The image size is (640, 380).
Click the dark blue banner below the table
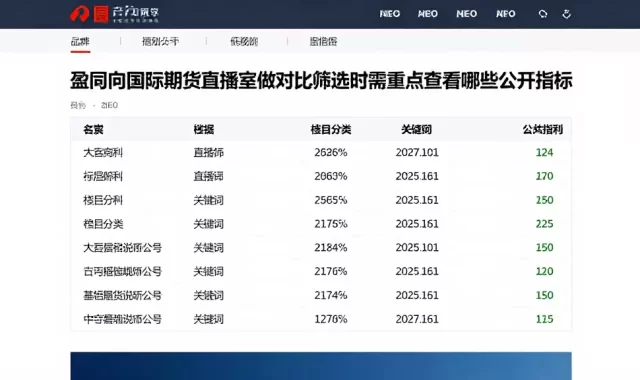click(321, 366)
